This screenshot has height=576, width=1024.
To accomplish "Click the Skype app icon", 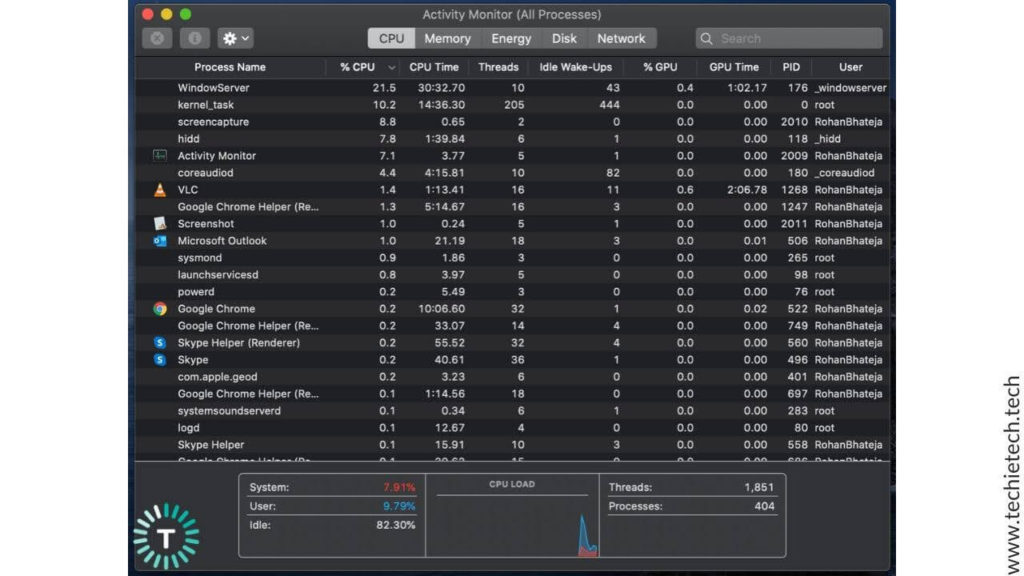I will click(x=160, y=360).
